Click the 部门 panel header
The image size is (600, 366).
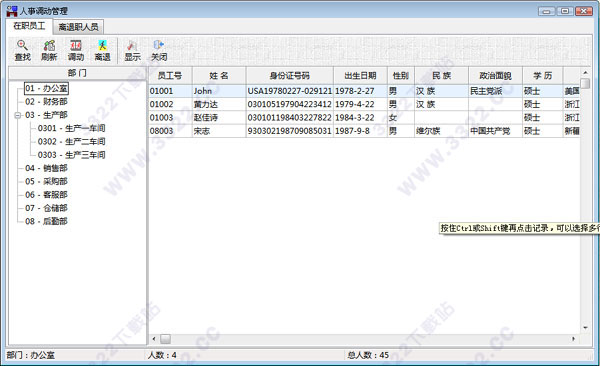[77, 73]
